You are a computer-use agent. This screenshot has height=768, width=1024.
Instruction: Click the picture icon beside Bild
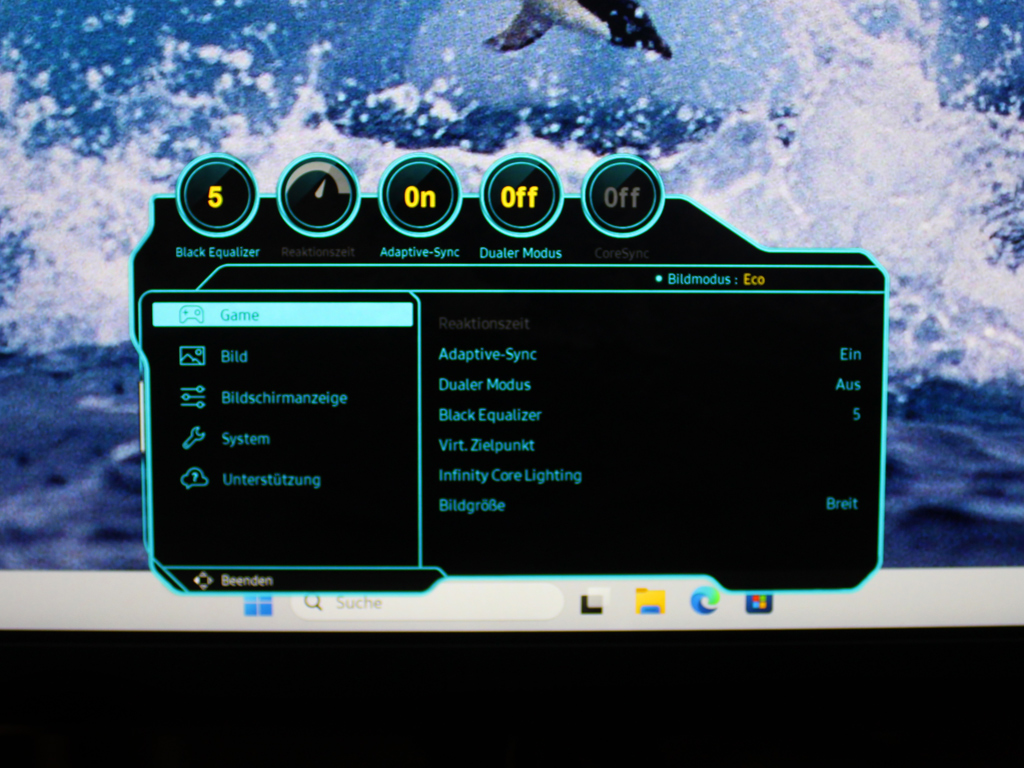[x=192, y=356]
